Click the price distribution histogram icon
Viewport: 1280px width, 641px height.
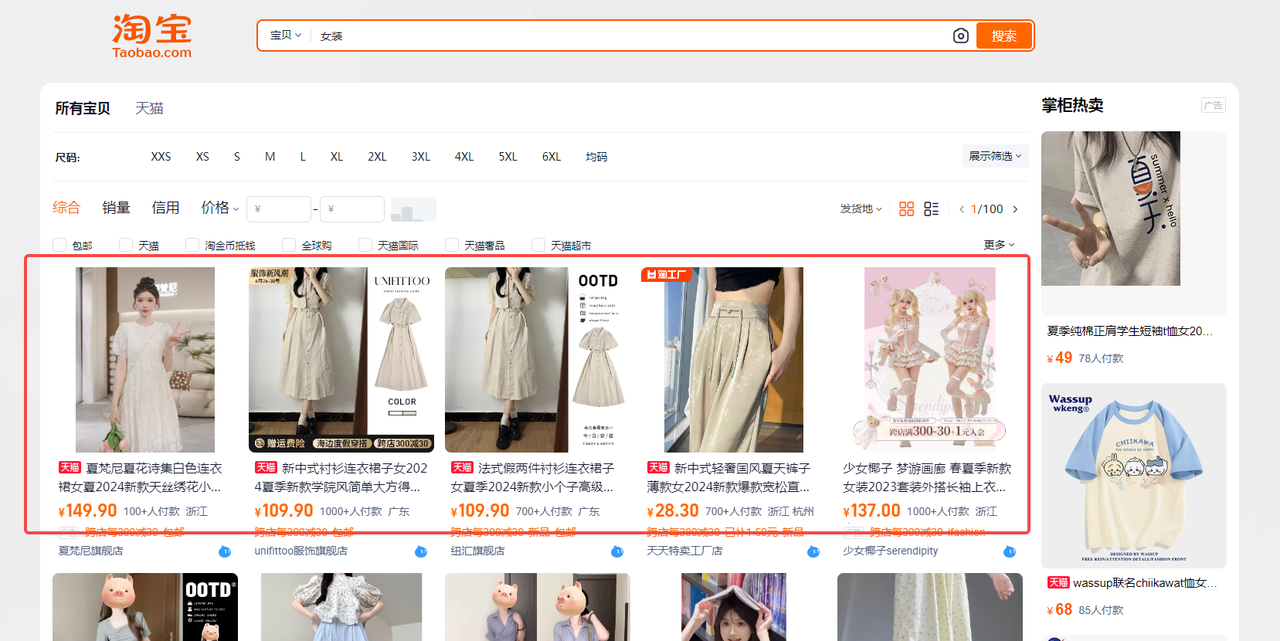(x=413, y=209)
